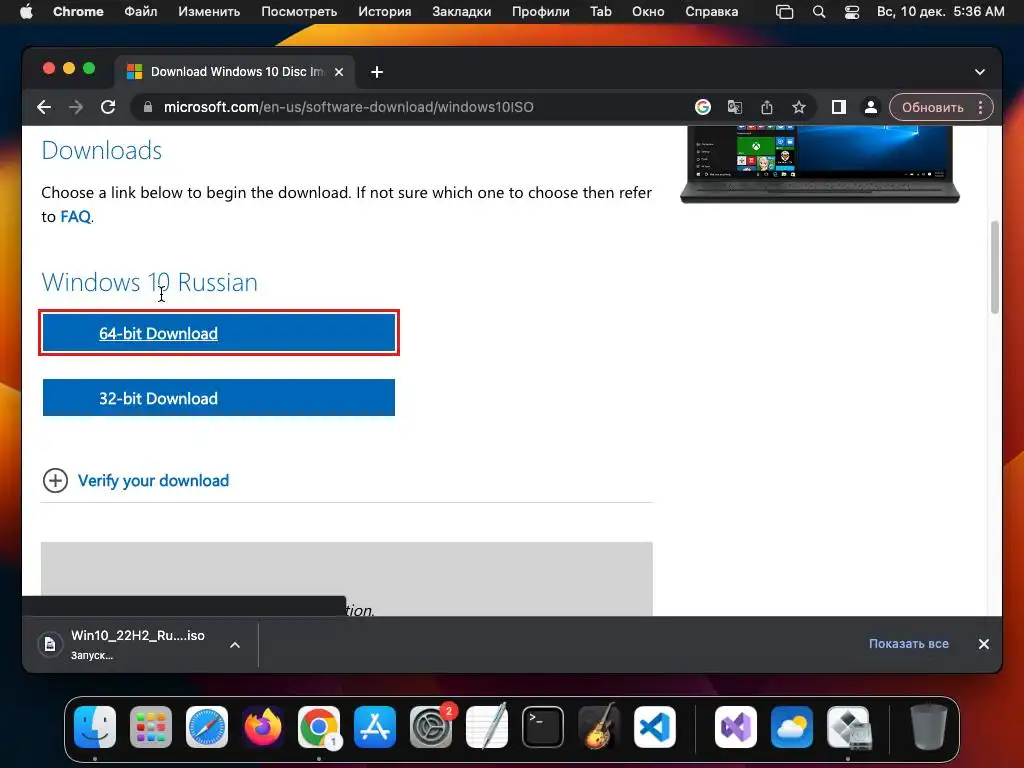
Task: Open the Chrome profile icon
Action: coord(871,107)
